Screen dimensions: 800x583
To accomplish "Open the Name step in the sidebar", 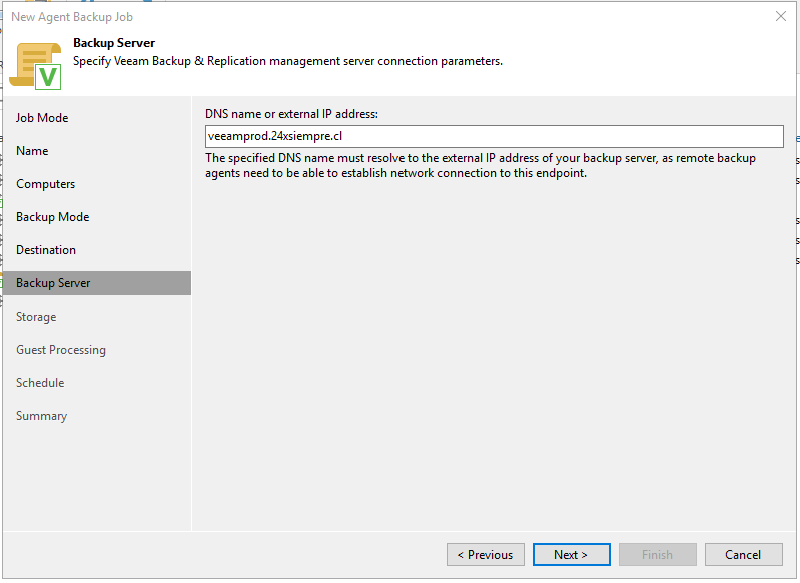I will click(x=32, y=151).
